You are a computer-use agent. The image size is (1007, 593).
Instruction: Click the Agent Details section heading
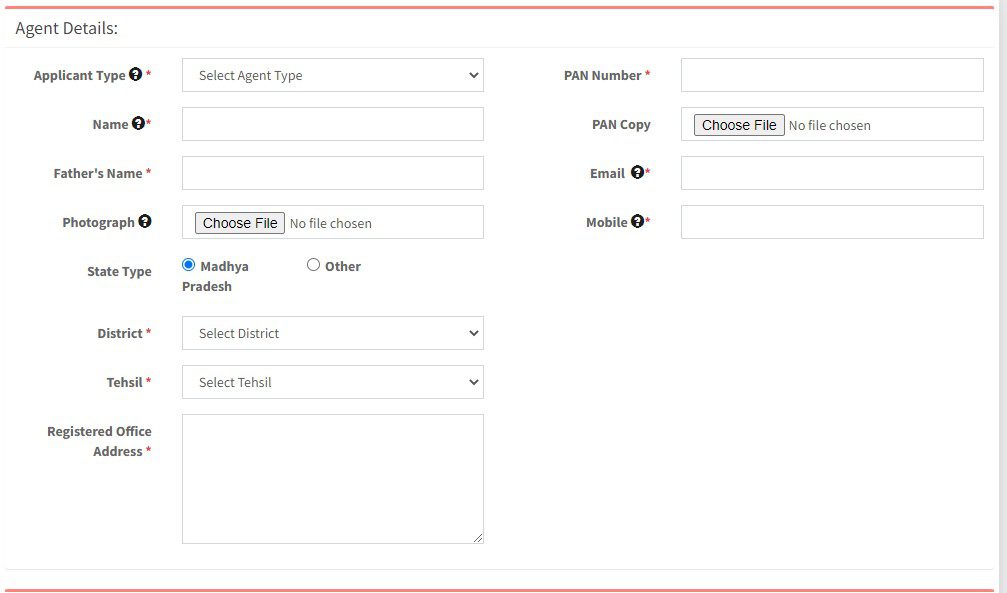coord(66,28)
